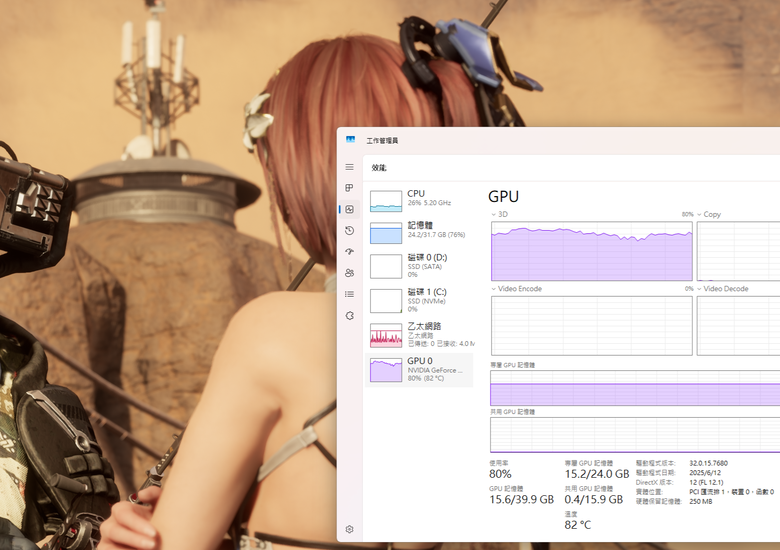
Task: Click the NVIDIA GeForce label under GPU 0
Action: pos(435,370)
